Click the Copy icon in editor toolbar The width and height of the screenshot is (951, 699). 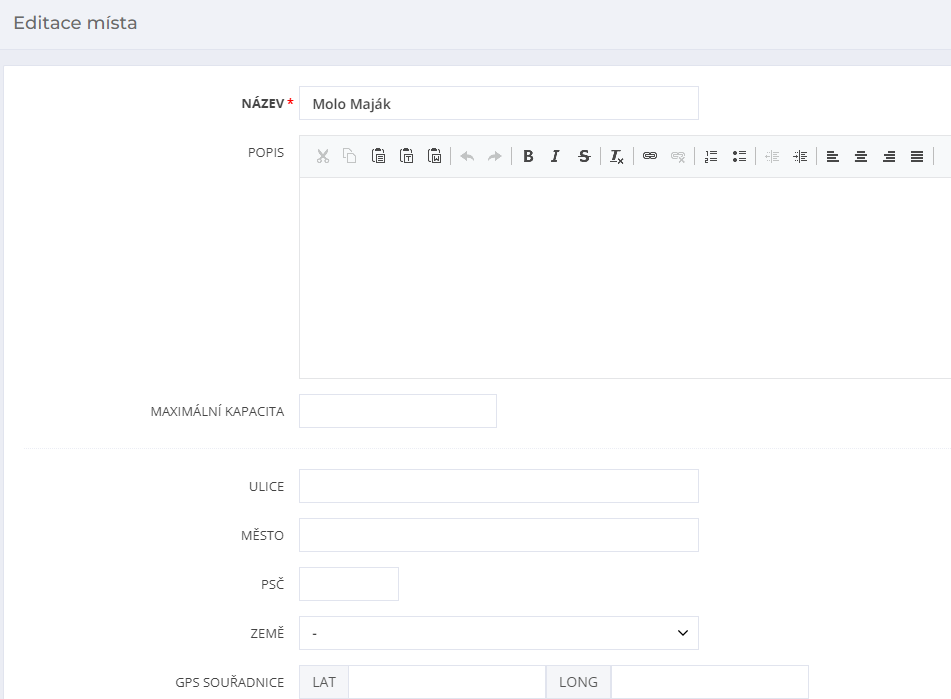coord(350,156)
